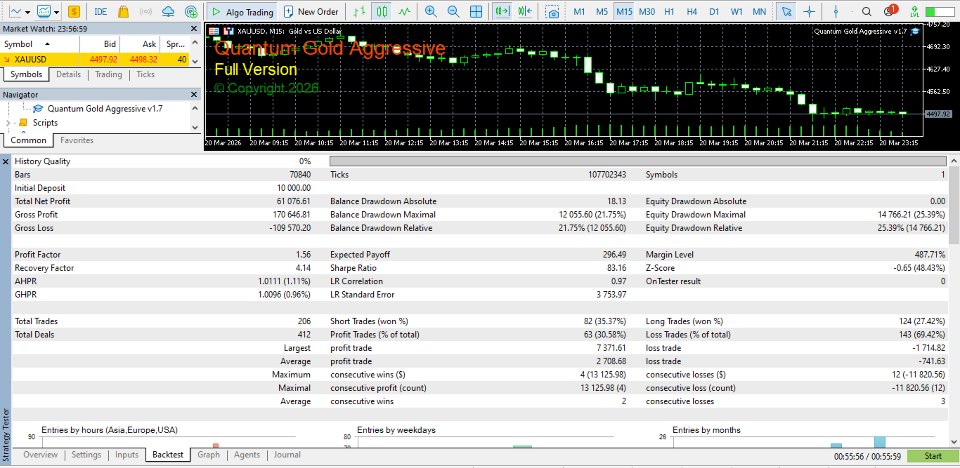Select the M5 timeframe
Image resolution: width=960 pixels, height=468 pixels.
tap(602, 11)
